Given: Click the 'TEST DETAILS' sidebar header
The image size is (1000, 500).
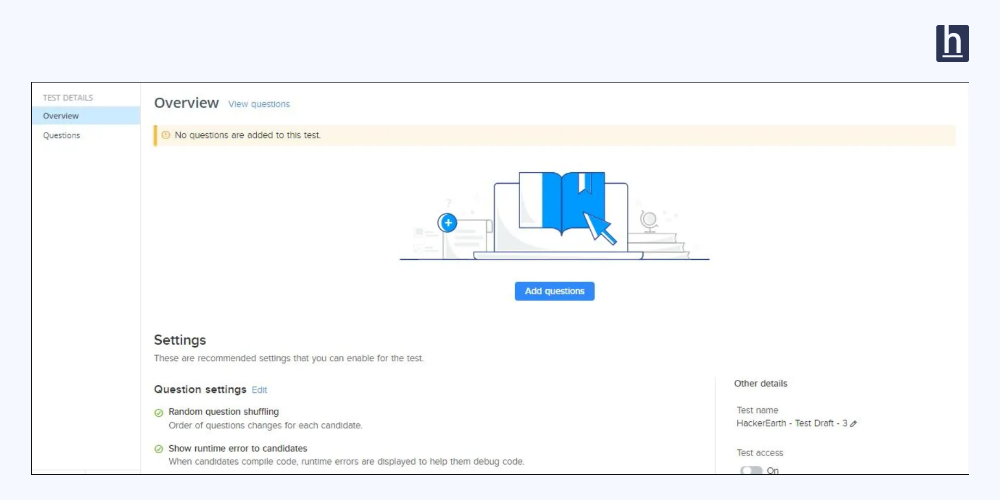Looking at the screenshot, I should click(68, 98).
